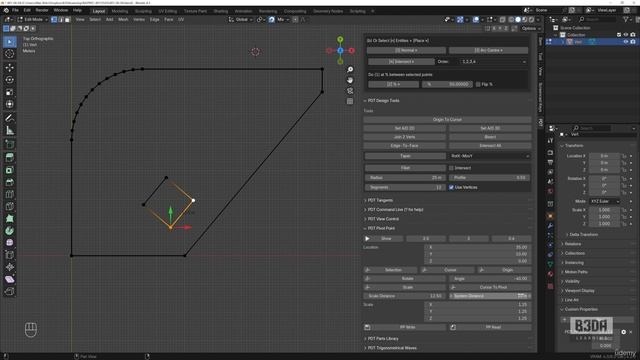The height and width of the screenshot is (360, 640).
Task: Click the Origin To Cursor button
Action: click(x=447, y=120)
